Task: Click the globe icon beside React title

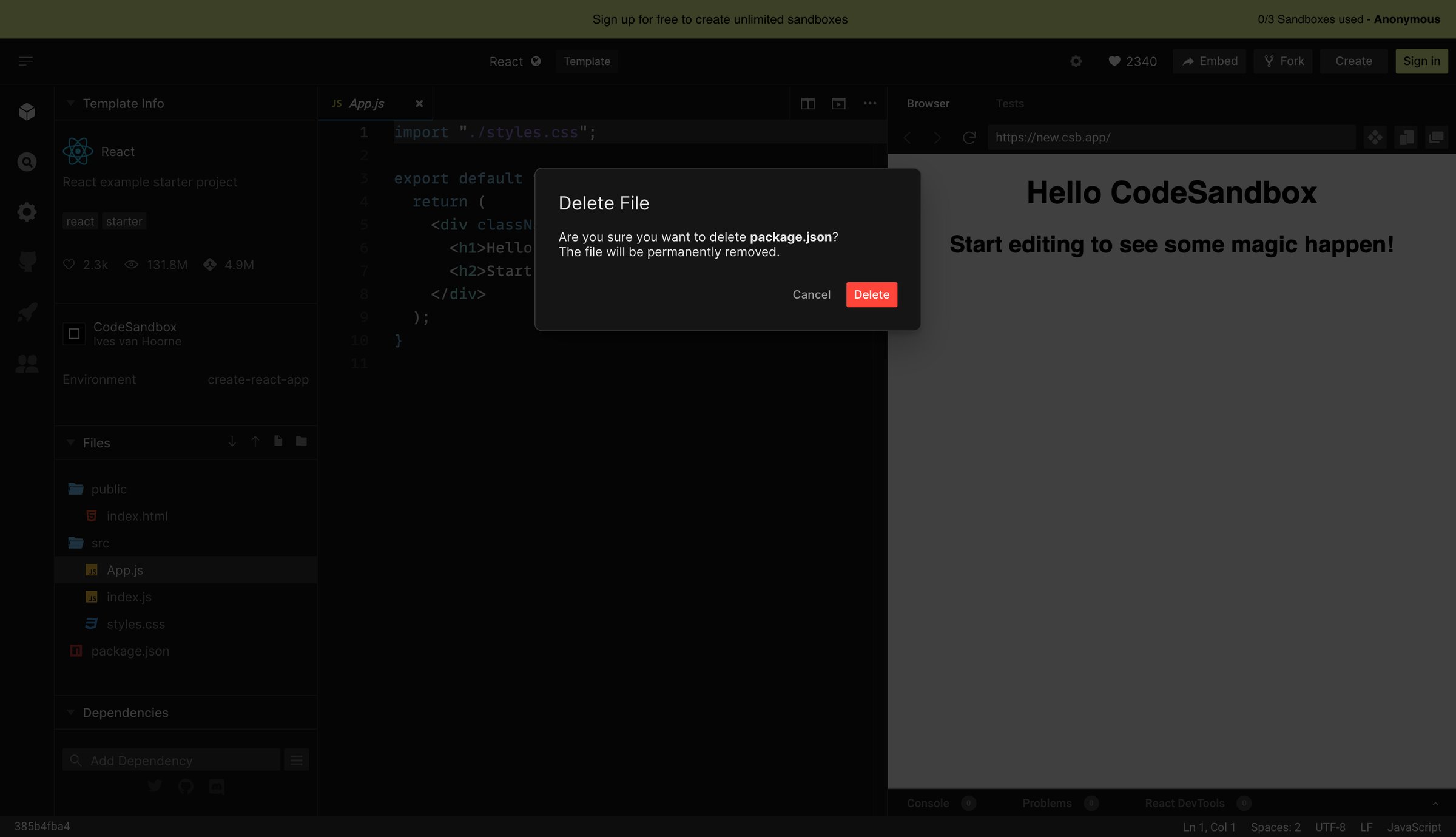Action: 536,61
